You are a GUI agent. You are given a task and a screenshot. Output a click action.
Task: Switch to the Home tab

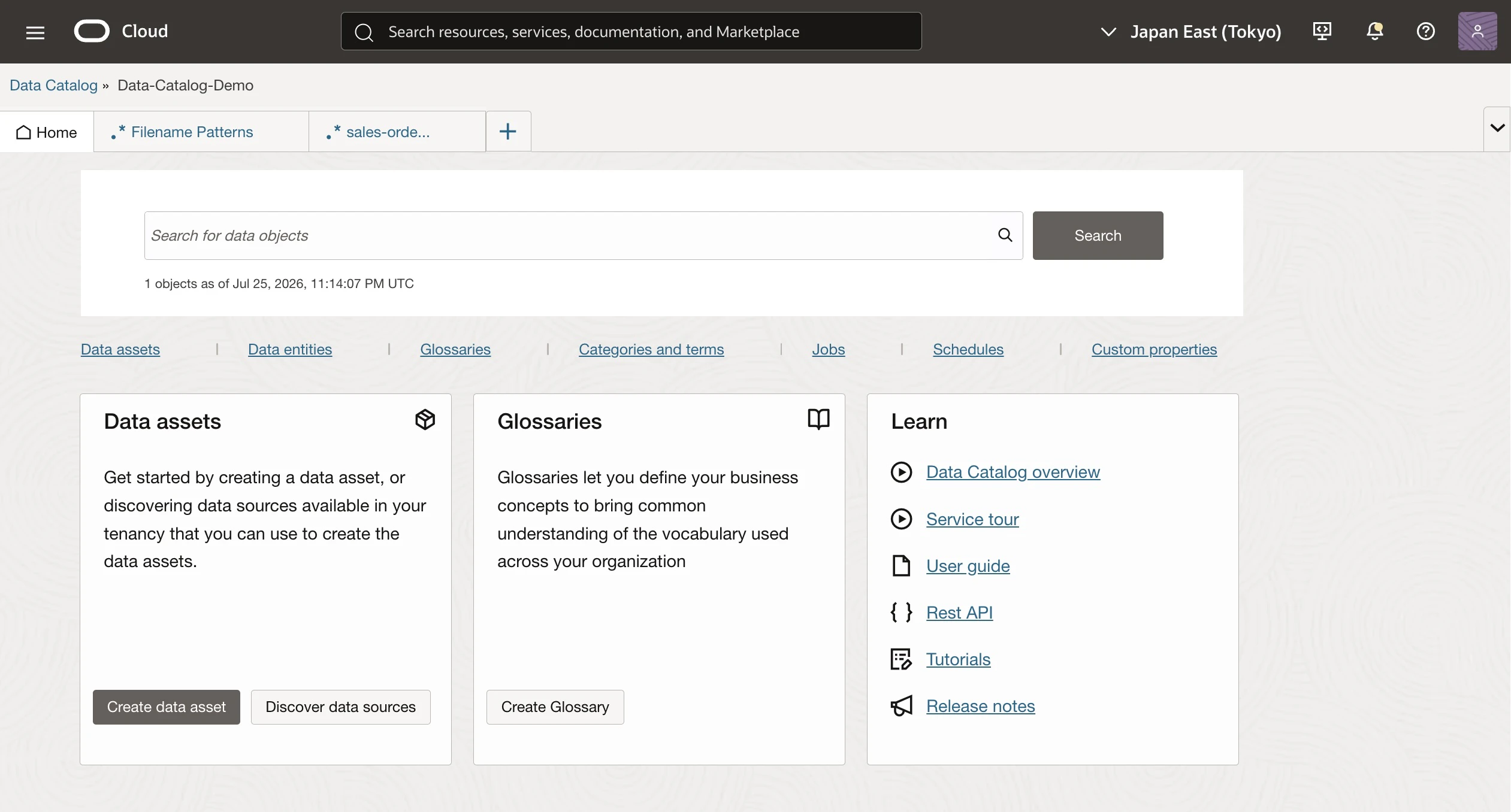tap(47, 132)
